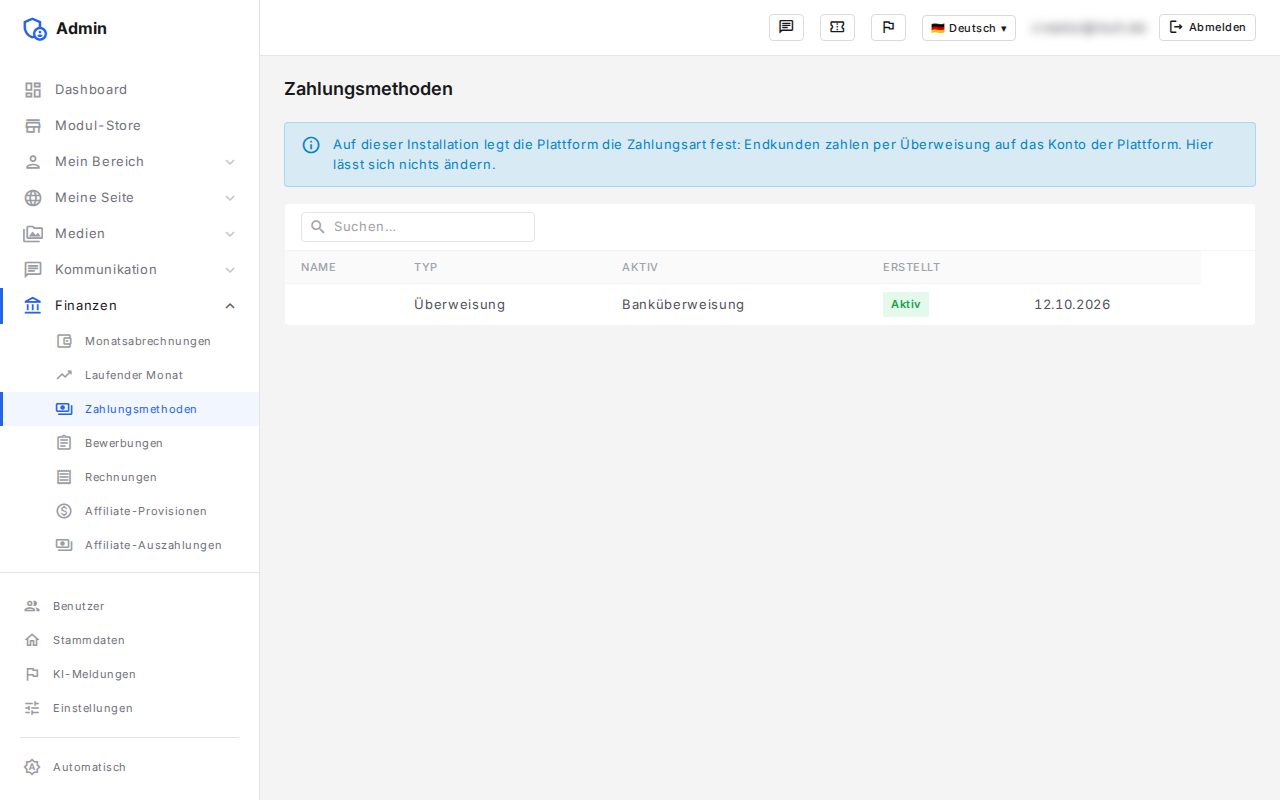Toggle the Automatisch theme mode
Viewport: 1280px width, 800px height.
129,767
